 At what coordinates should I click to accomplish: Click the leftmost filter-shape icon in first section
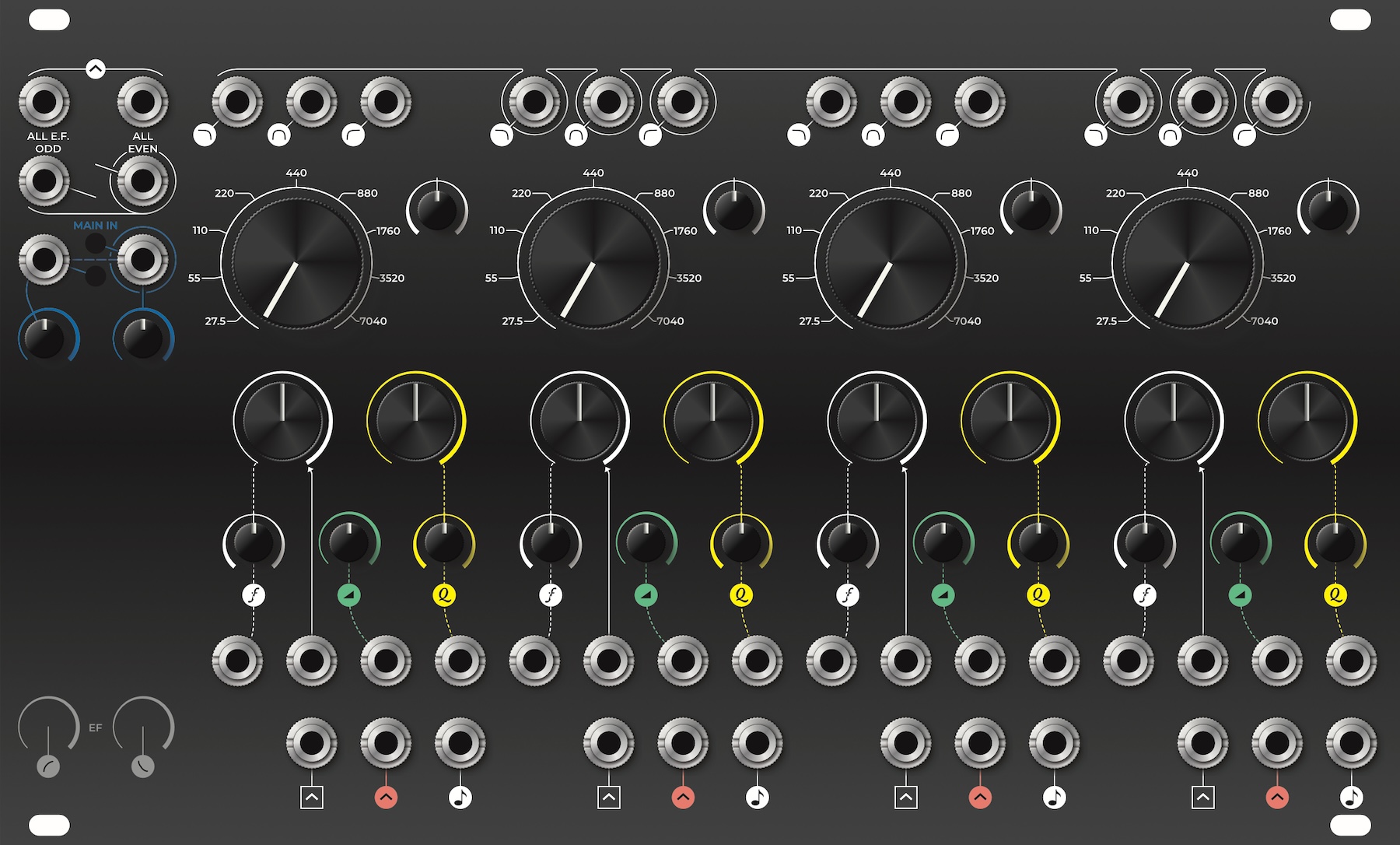click(205, 135)
